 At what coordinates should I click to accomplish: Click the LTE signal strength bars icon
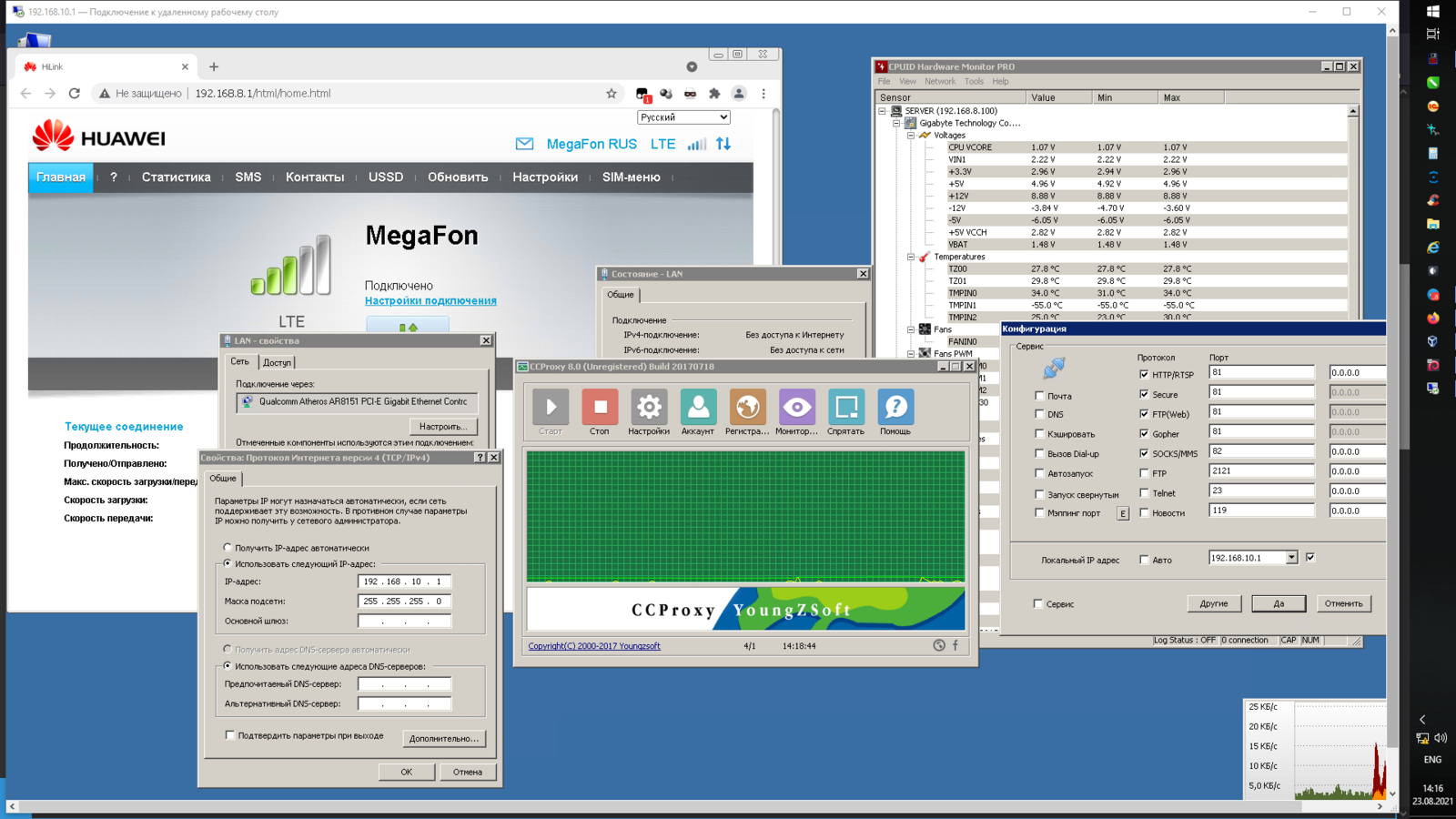pyautogui.click(x=697, y=144)
